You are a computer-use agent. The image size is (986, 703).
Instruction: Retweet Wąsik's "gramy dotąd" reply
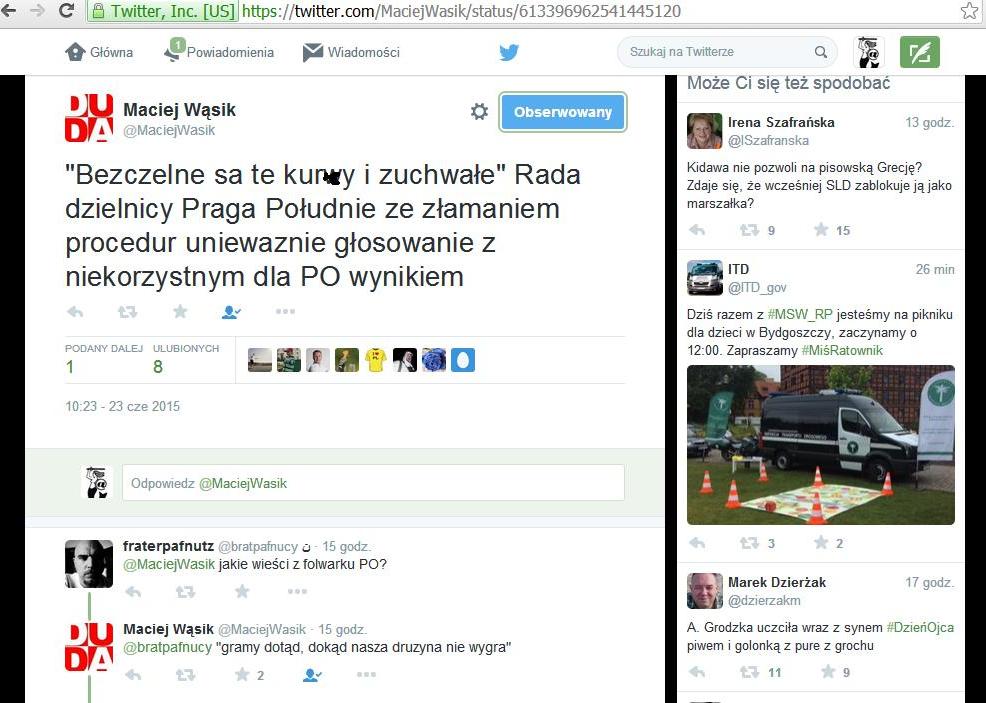point(185,675)
